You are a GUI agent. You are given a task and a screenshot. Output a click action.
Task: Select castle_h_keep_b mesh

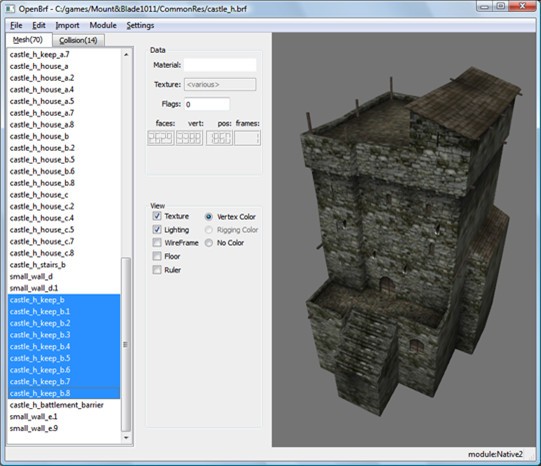pos(64,300)
